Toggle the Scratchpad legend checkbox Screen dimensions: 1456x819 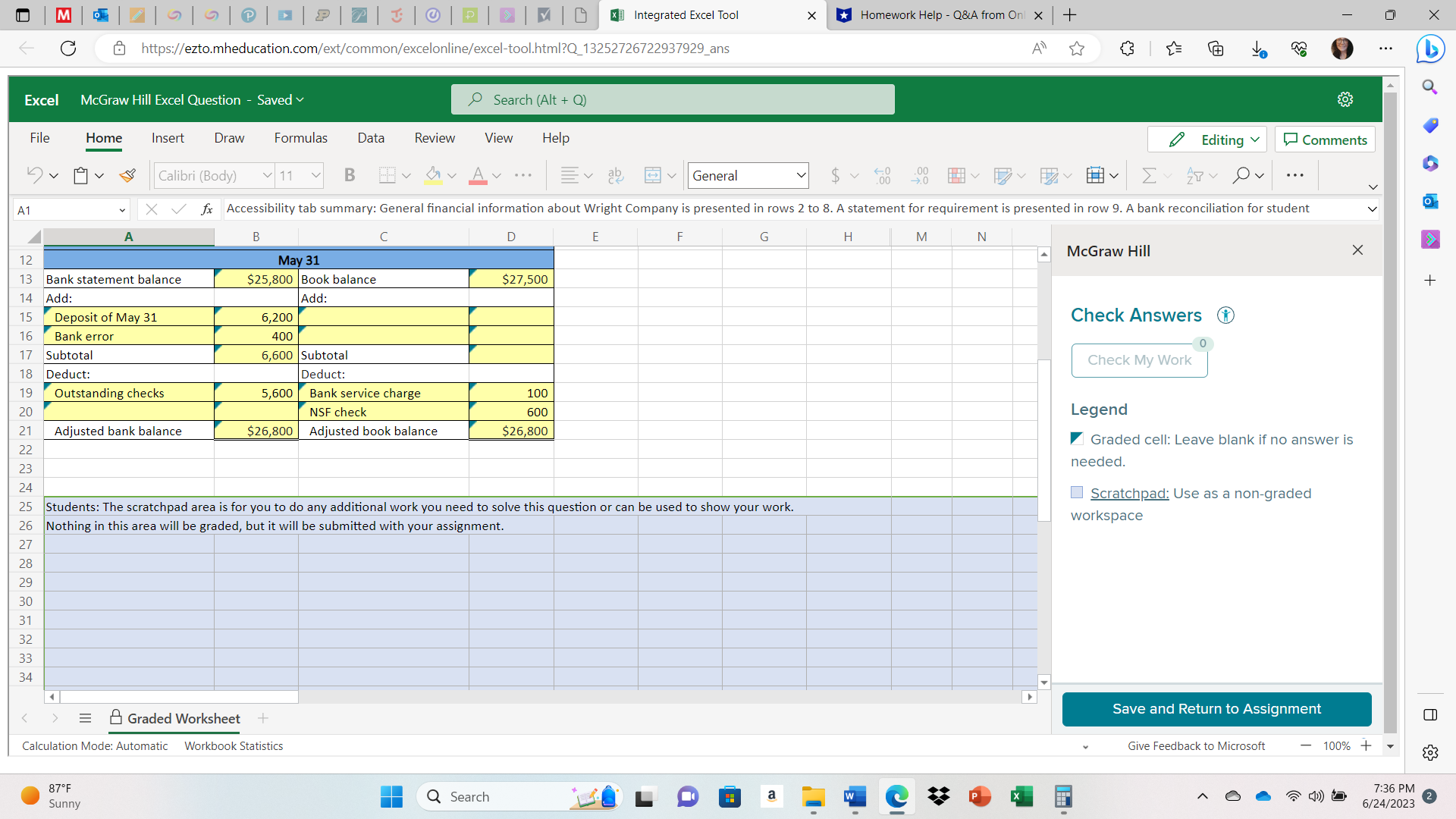click(1077, 492)
